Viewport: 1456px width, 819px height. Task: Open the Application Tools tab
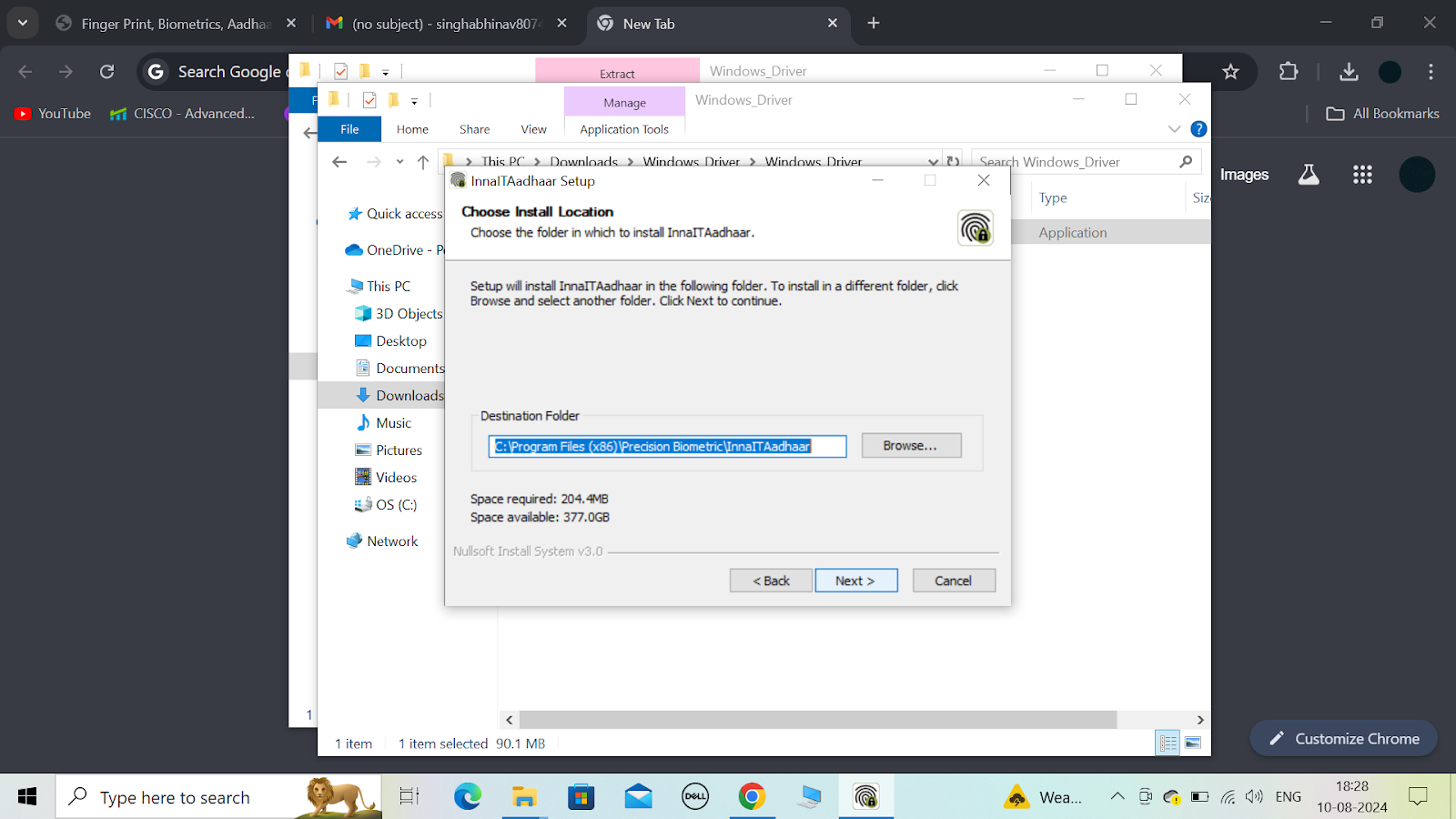click(624, 129)
